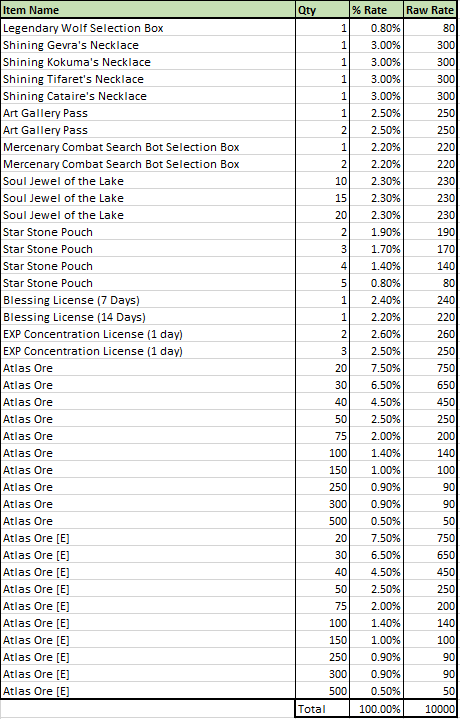Screen dimensions: 460x719
Task: Select the Shining Cataire's Necklace cell
Action: coord(148,96)
